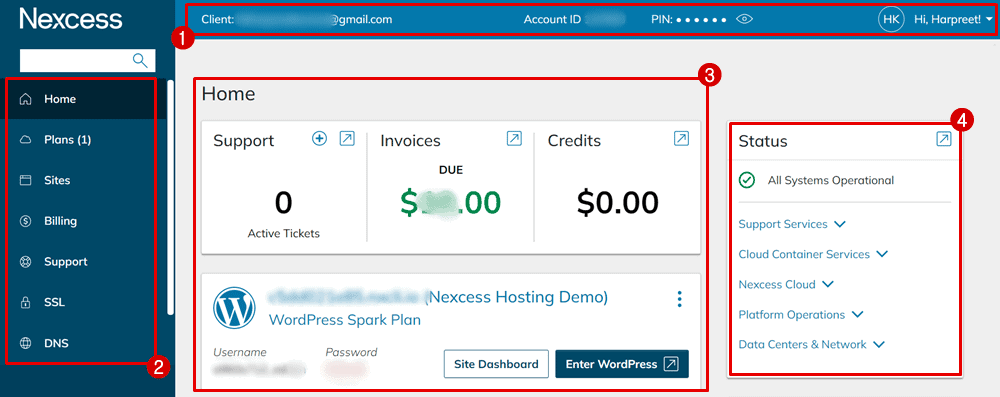Click the sidebar scrollbar
Screen dimensions: 1000x397
(x=170, y=197)
